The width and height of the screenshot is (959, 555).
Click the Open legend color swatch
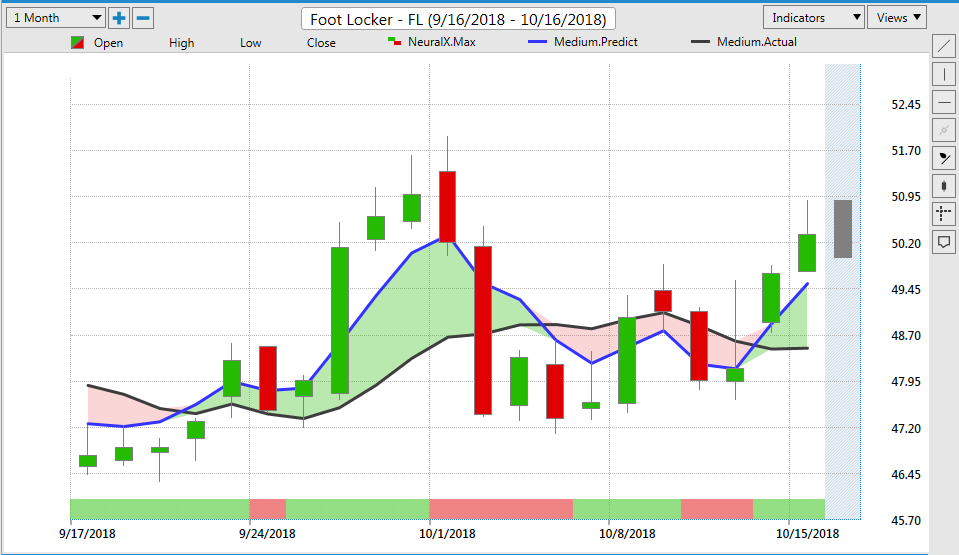click(78, 43)
